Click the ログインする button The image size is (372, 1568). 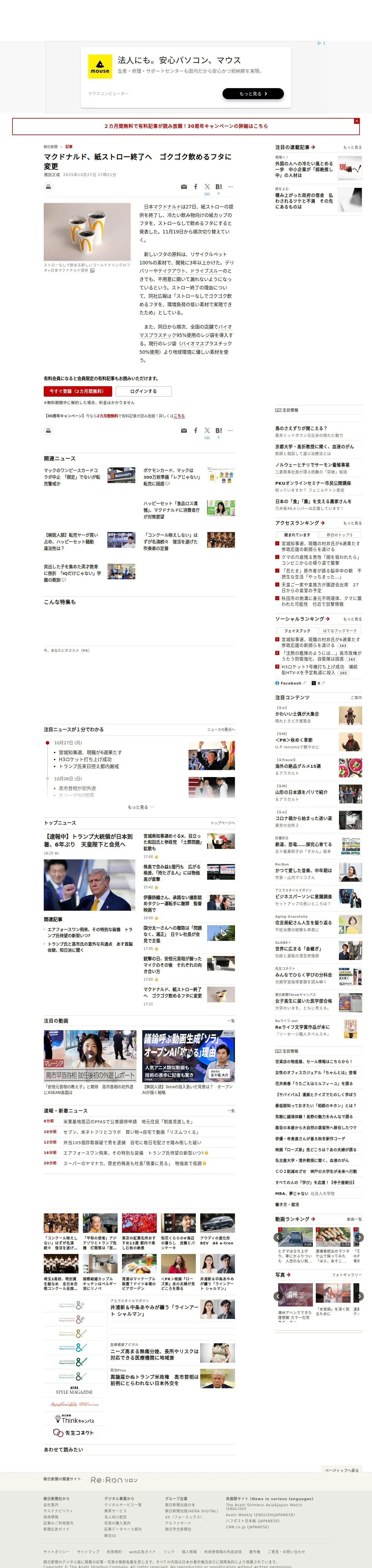[x=143, y=391]
